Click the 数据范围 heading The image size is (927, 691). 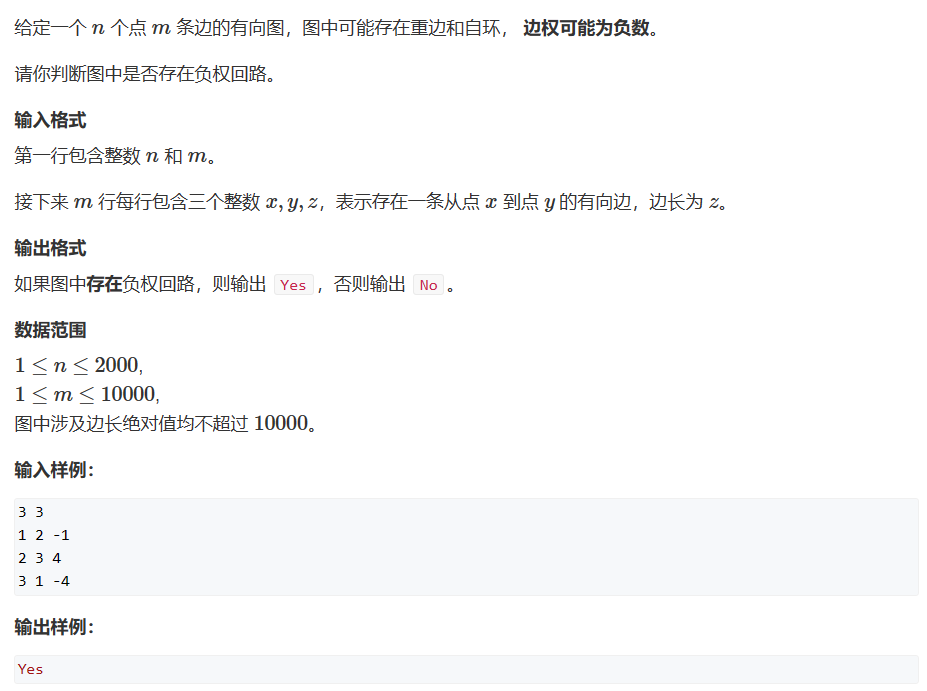(x=50, y=330)
